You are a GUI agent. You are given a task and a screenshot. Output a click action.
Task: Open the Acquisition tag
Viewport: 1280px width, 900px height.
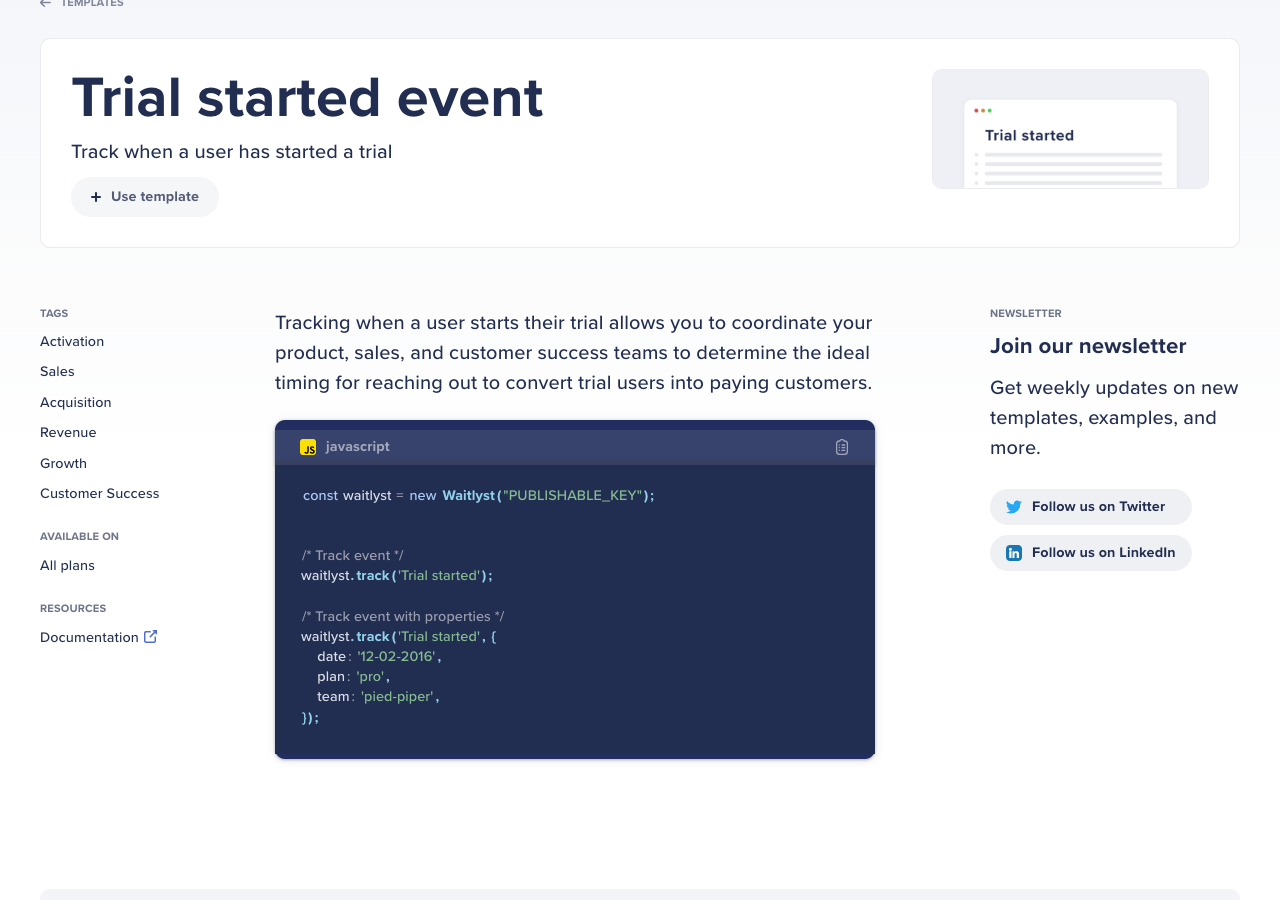coord(76,402)
